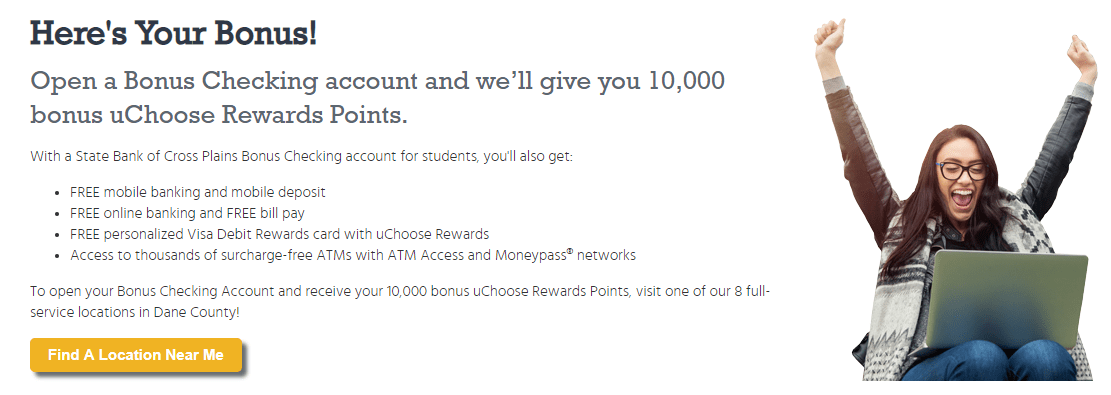
Task: Click the bullet dot before Access to thousands
Action: coord(57,256)
